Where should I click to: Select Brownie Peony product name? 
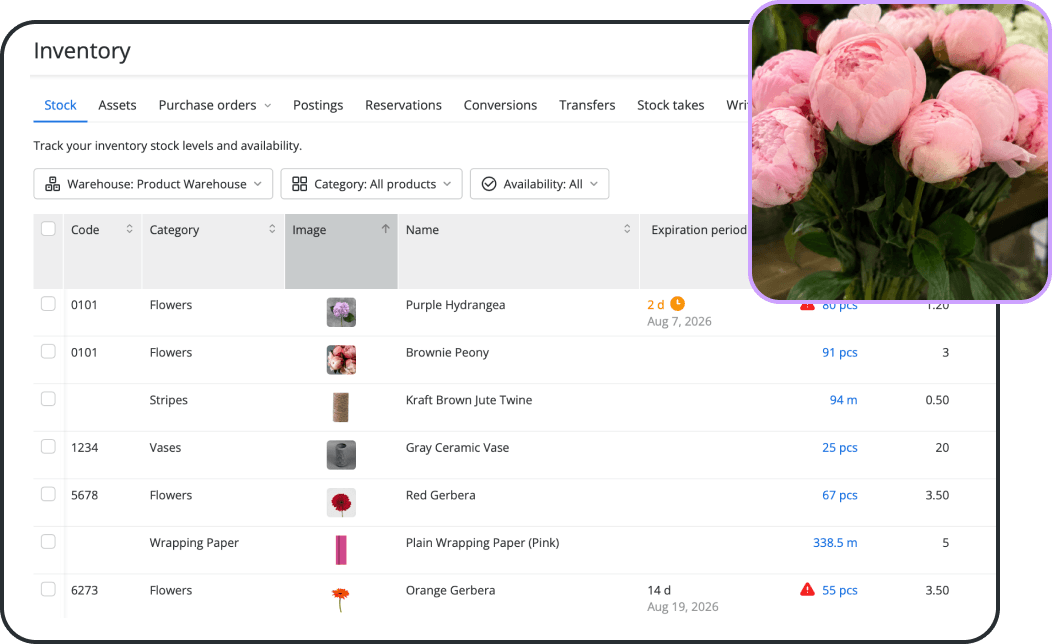(448, 352)
